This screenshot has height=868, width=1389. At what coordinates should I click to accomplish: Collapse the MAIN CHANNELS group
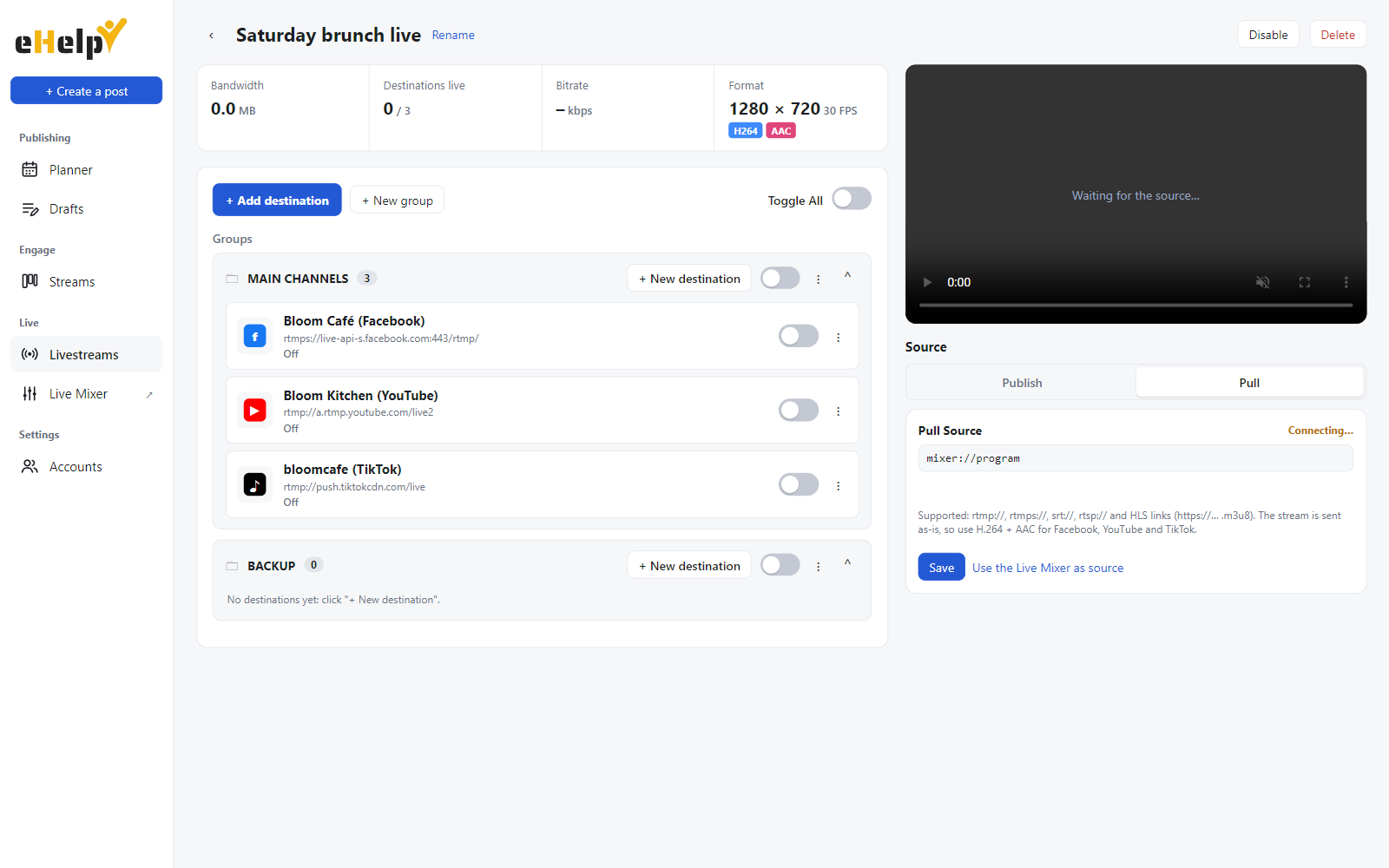(x=847, y=276)
